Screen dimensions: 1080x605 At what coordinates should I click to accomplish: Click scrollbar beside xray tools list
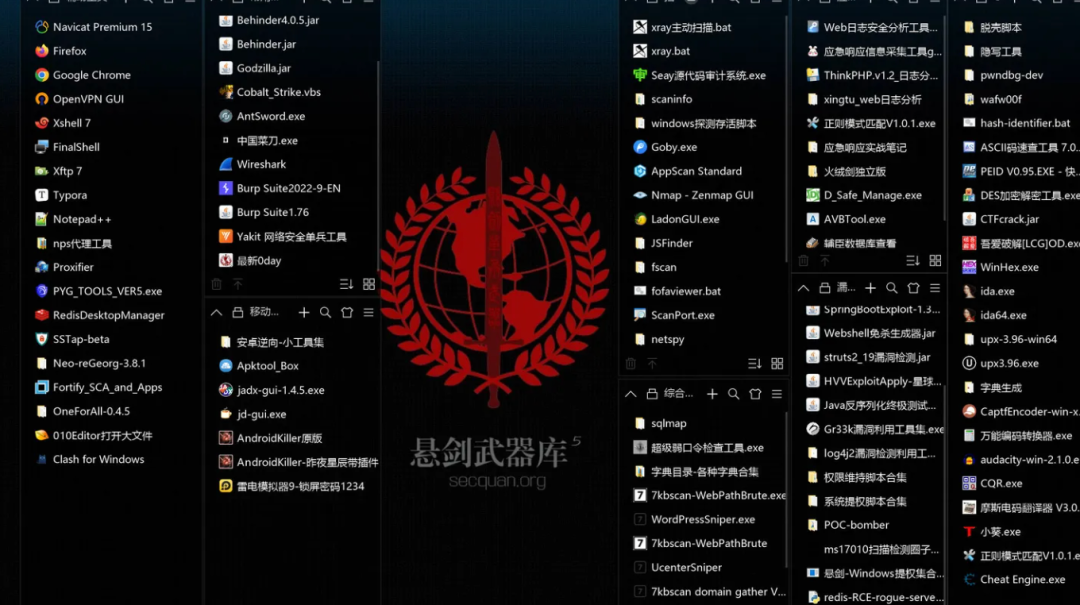point(786,138)
